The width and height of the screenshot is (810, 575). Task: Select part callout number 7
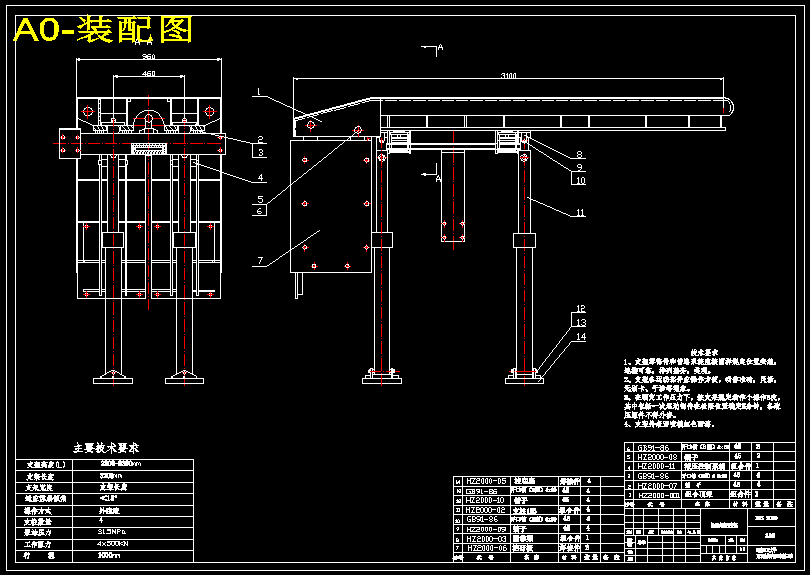[260, 260]
